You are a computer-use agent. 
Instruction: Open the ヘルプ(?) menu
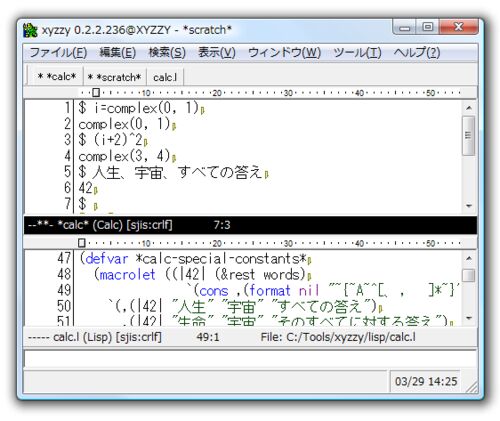click(x=417, y=53)
